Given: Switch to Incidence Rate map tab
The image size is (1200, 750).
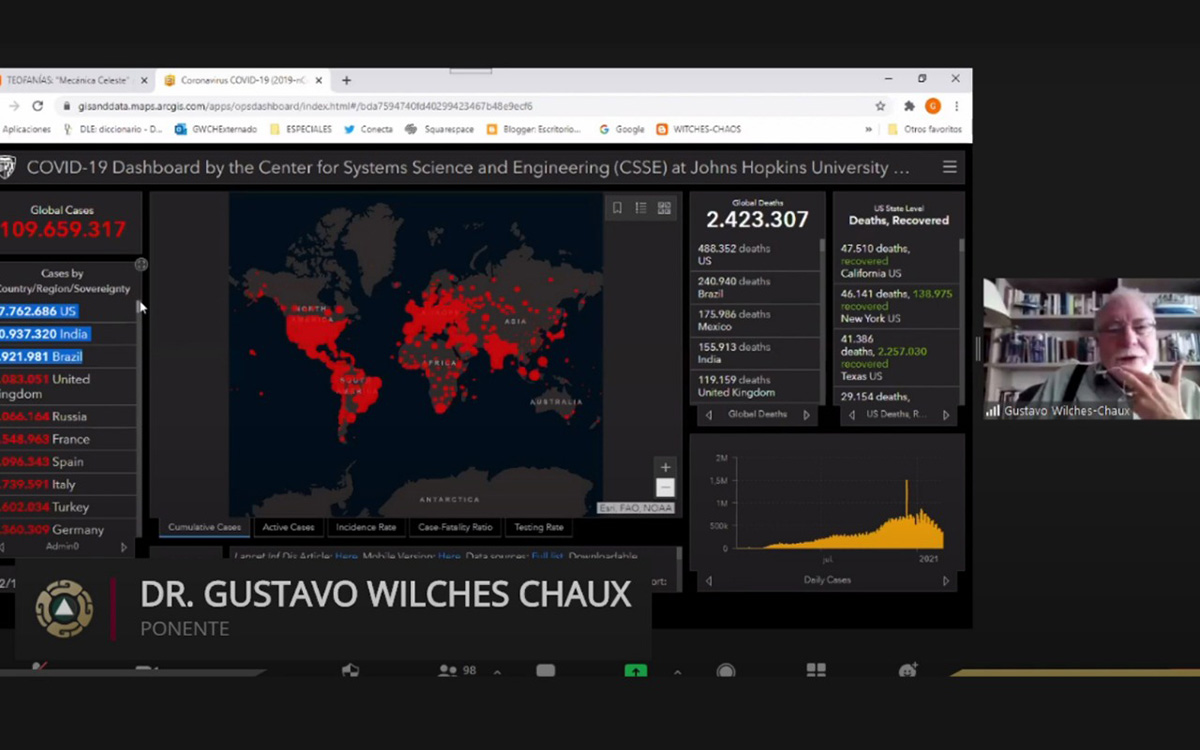Looking at the screenshot, I should tap(366, 527).
